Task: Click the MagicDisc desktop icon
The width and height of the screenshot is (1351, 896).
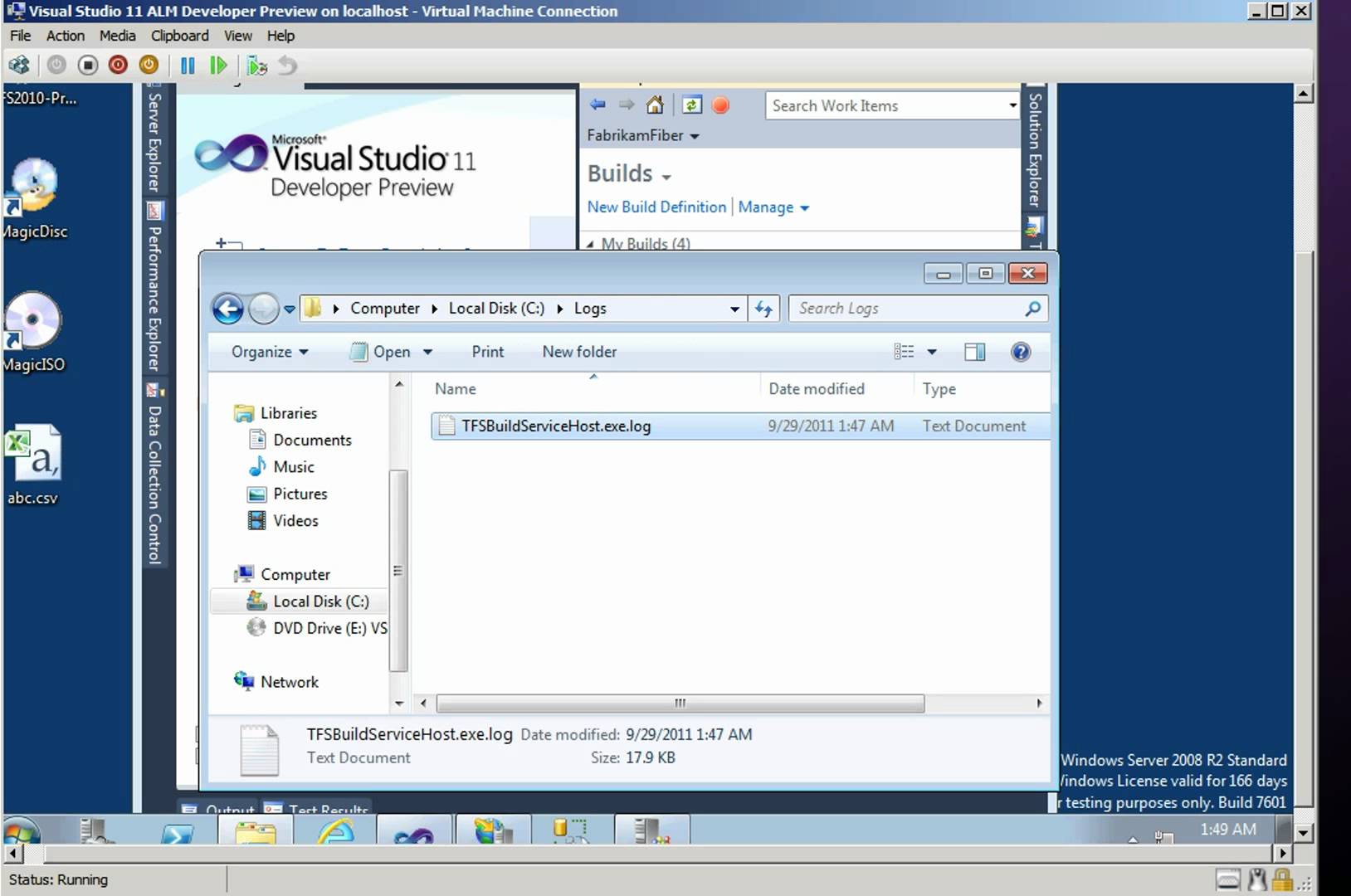Action: pos(34,199)
